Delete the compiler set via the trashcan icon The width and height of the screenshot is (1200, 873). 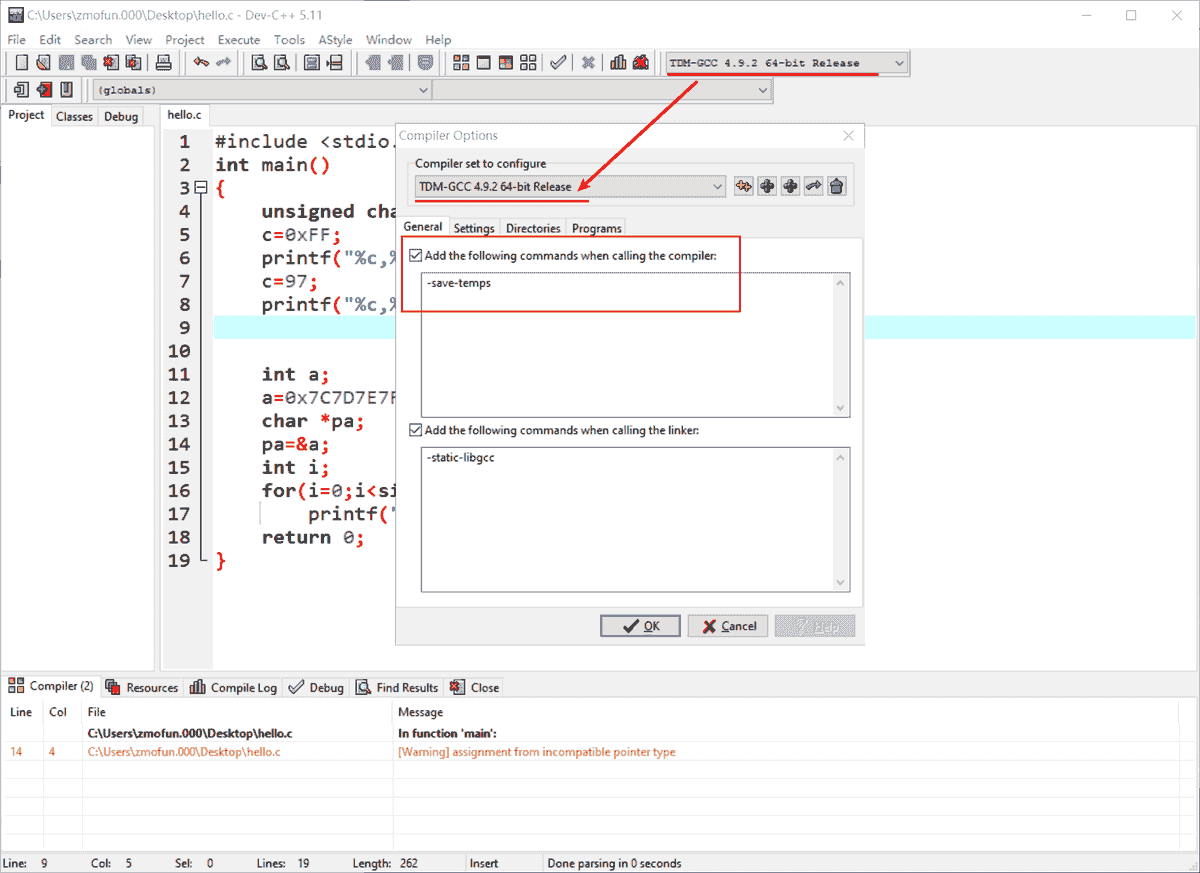(836, 186)
